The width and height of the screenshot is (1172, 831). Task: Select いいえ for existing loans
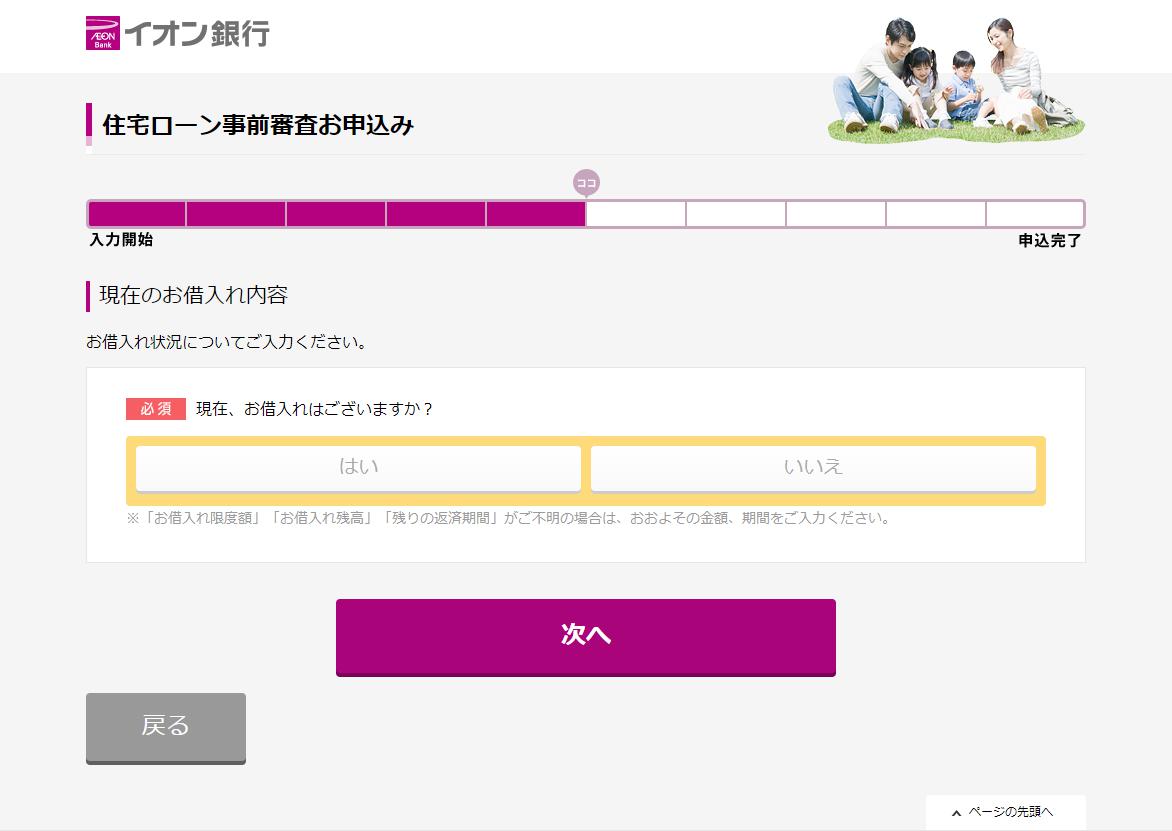click(813, 468)
